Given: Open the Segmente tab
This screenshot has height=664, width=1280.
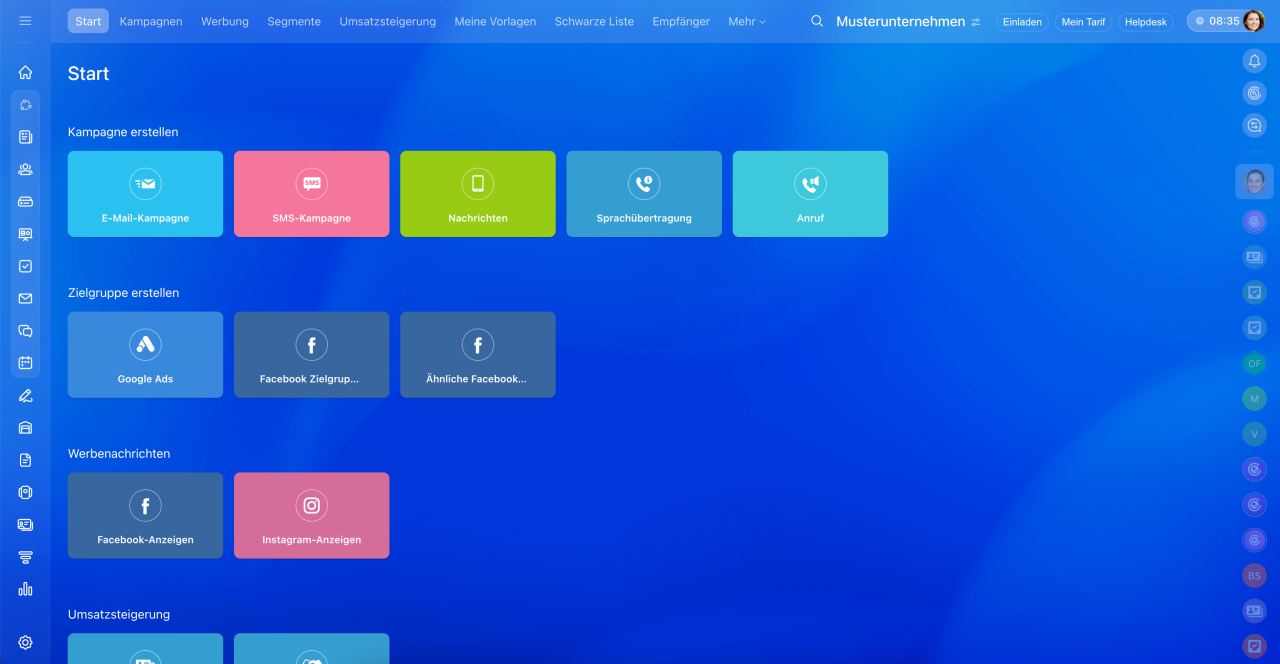Looking at the screenshot, I should pyautogui.click(x=294, y=21).
